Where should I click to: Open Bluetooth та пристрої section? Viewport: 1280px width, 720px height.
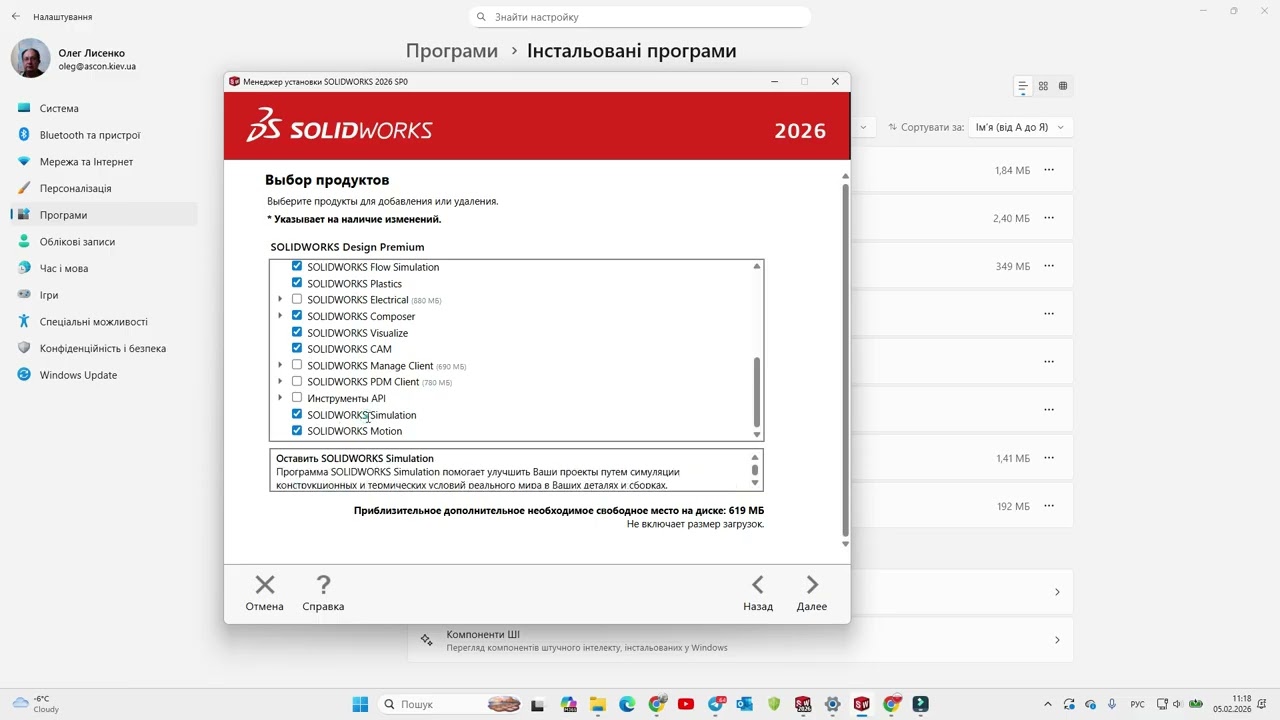103,135
